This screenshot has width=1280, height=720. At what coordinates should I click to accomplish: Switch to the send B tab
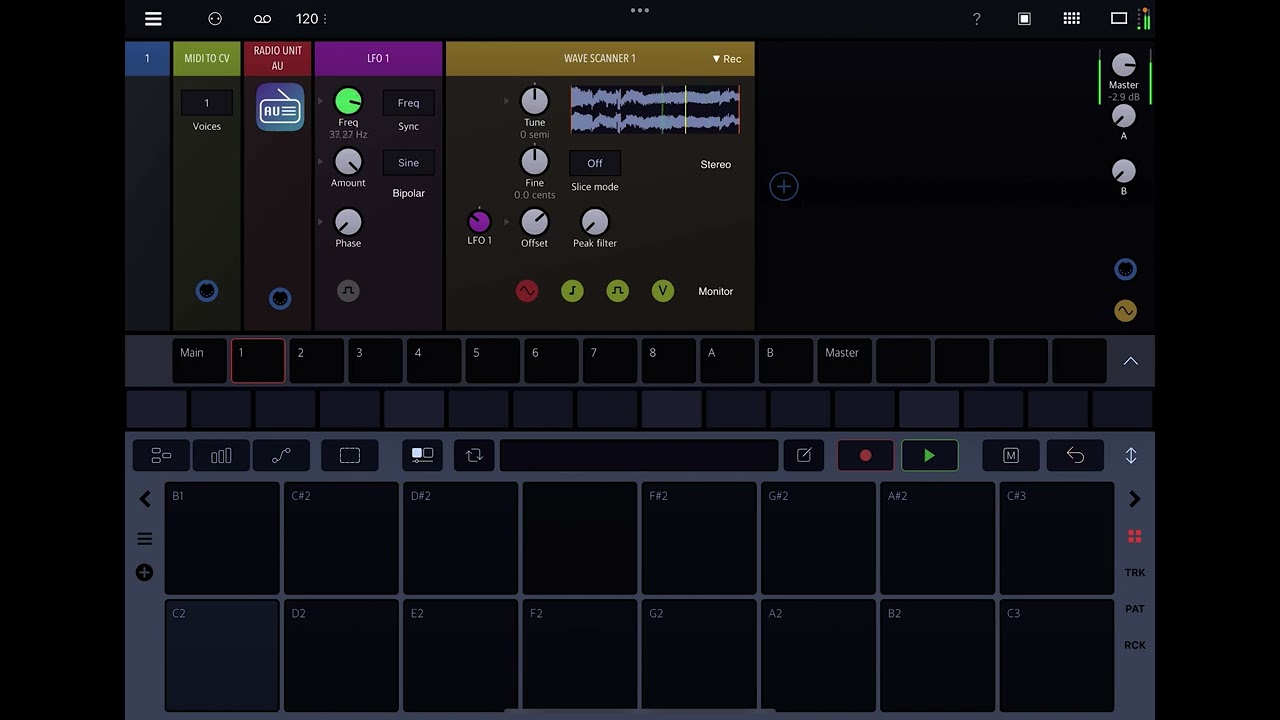(x=787, y=361)
